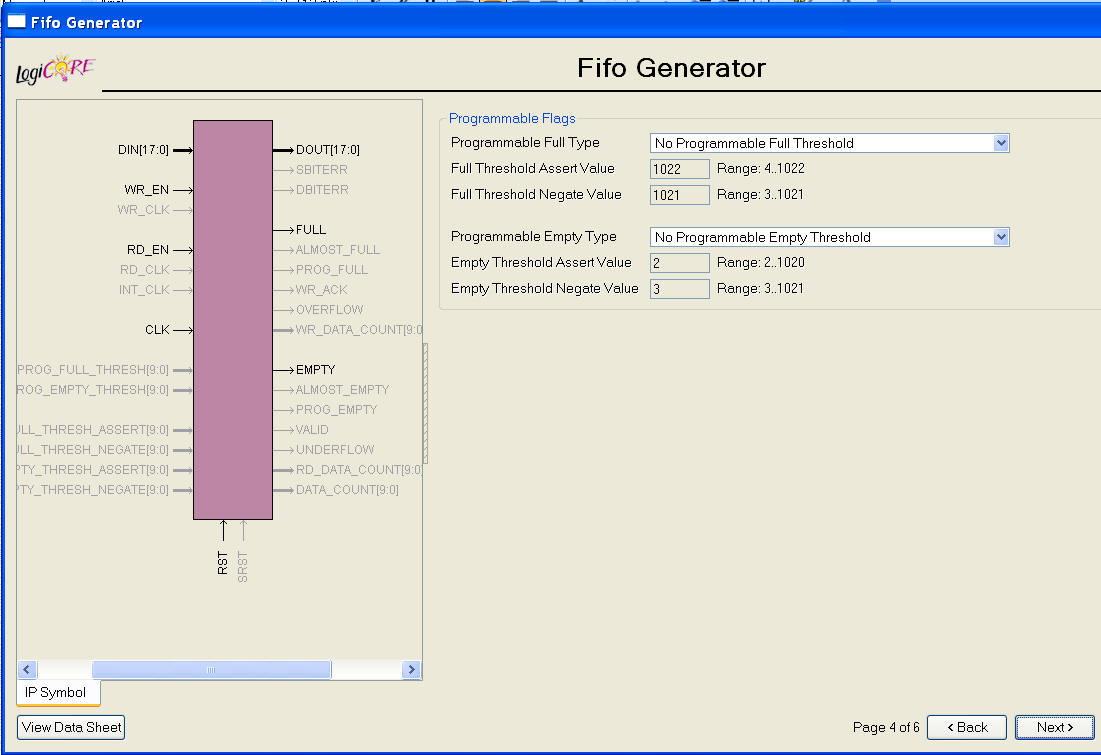The image size is (1101, 755).
Task: Click the Range: 2..1020 text
Action: click(760, 263)
